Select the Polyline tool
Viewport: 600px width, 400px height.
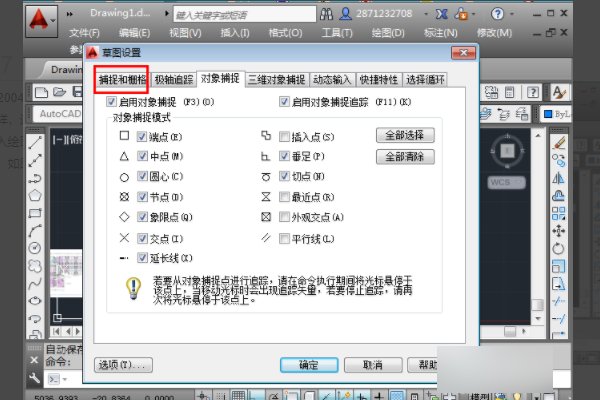[35, 178]
